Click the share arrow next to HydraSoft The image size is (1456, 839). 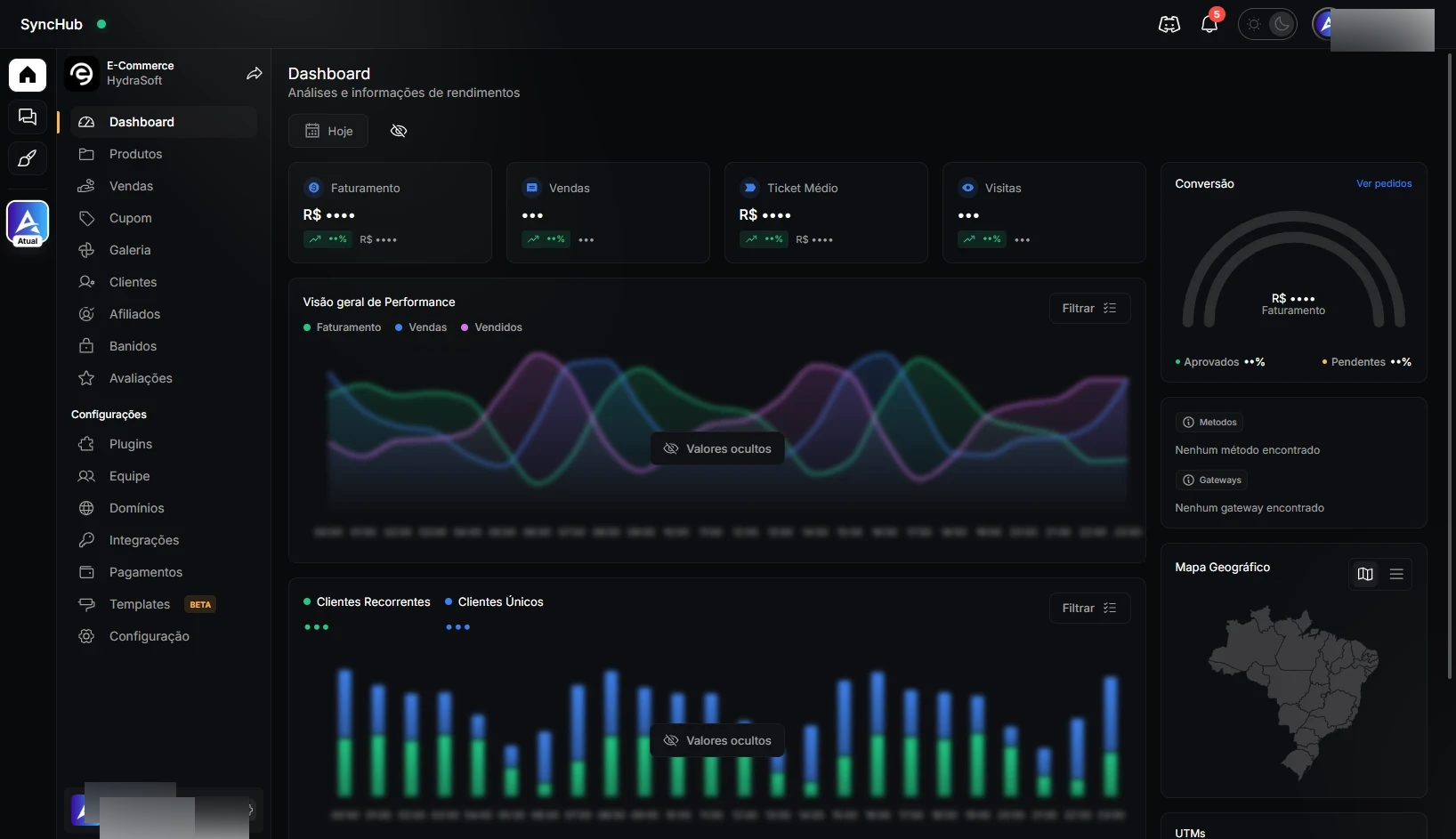tap(255, 73)
